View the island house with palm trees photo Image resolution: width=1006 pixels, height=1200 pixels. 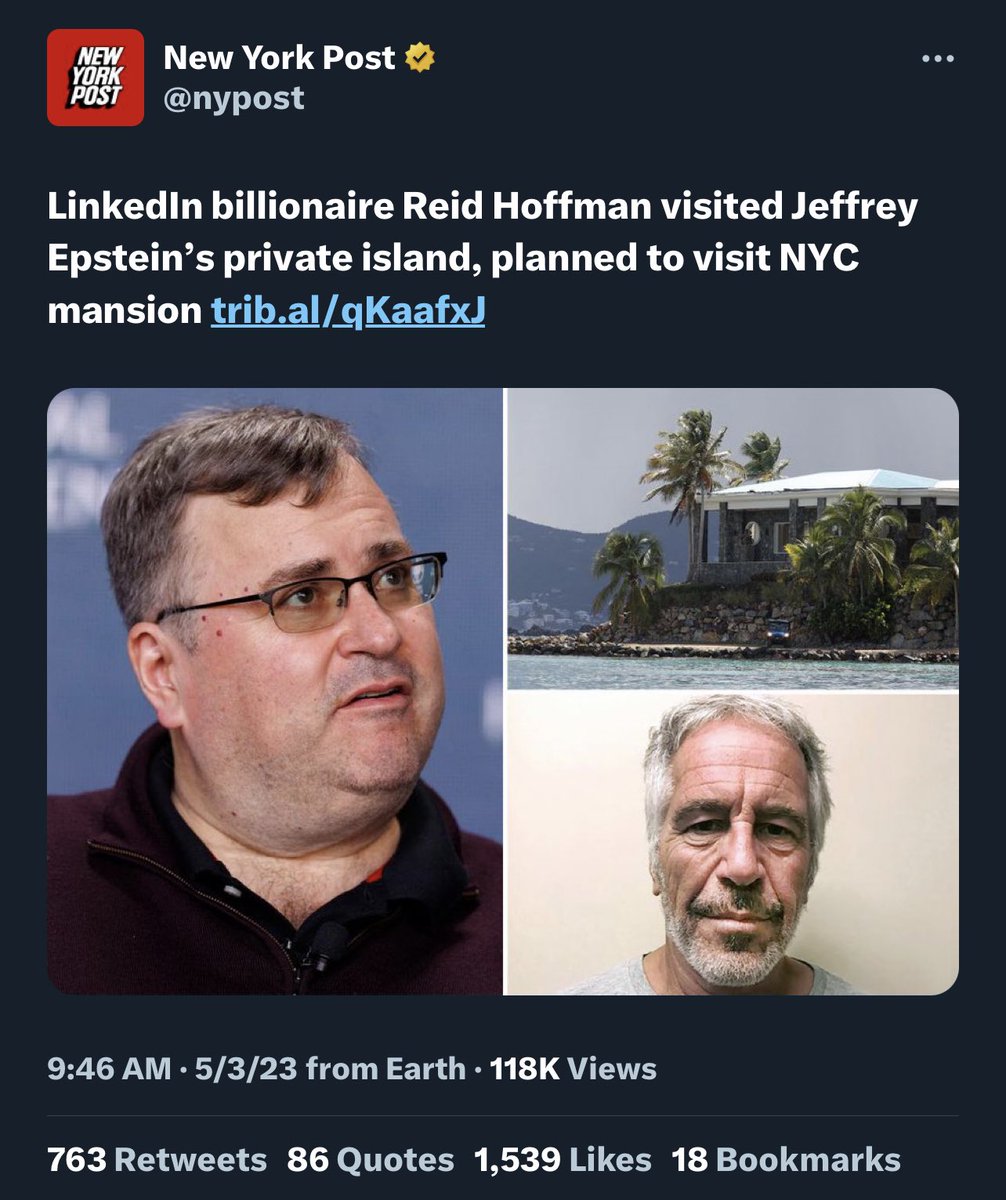click(x=732, y=538)
